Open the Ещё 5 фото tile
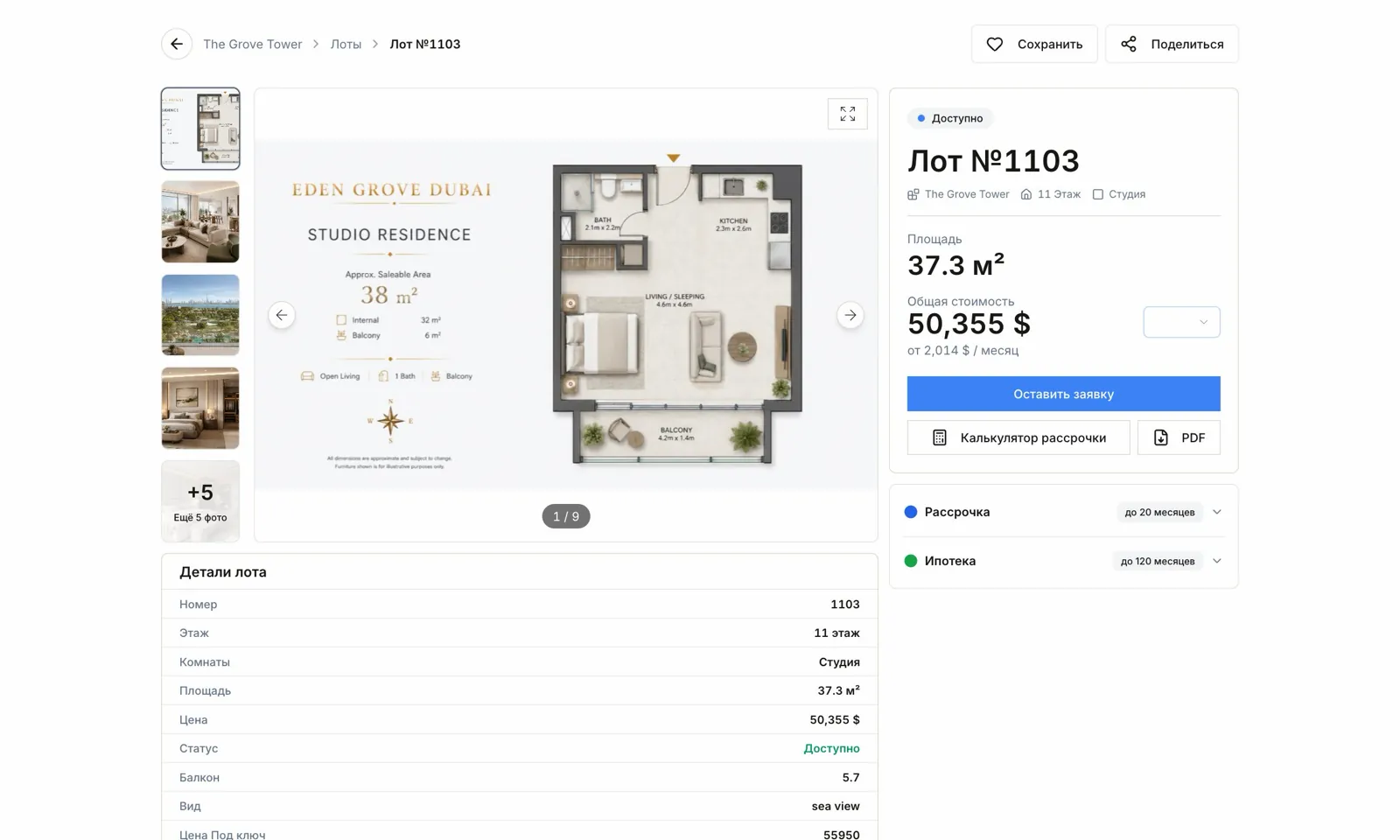The width and height of the screenshot is (1400, 840). 200,501
